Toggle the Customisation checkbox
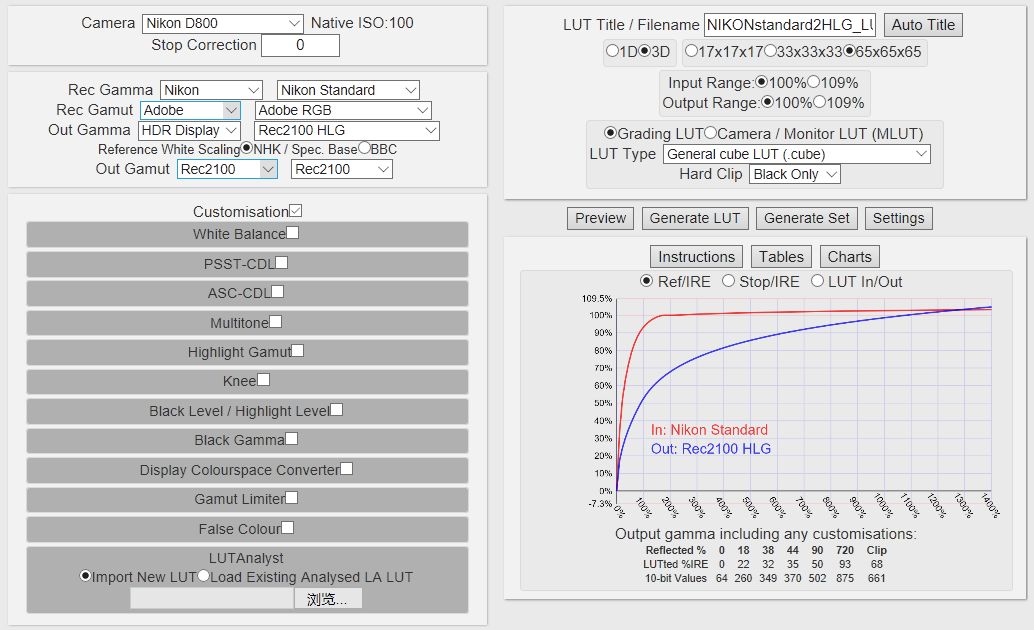Screen dimensions: 1034x630 (x=295, y=211)
